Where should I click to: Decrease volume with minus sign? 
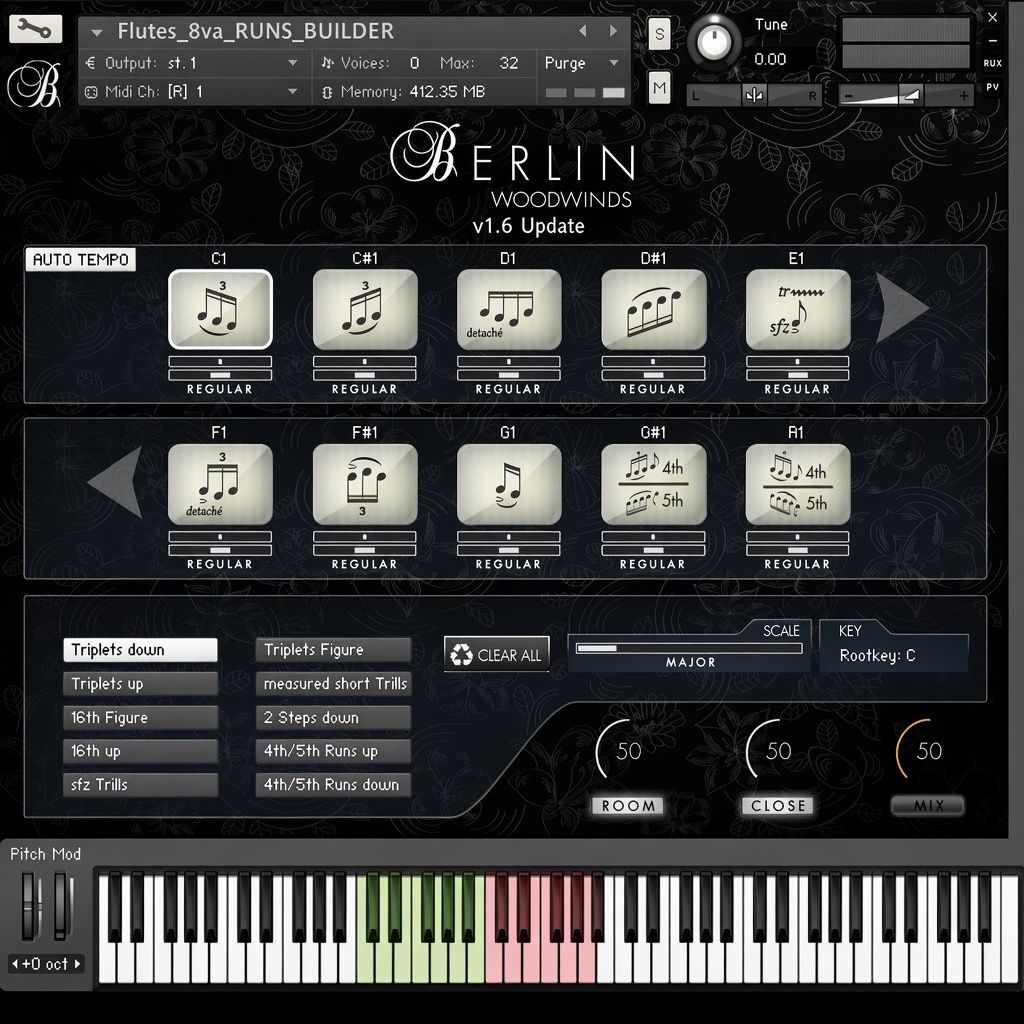point(848,96)
